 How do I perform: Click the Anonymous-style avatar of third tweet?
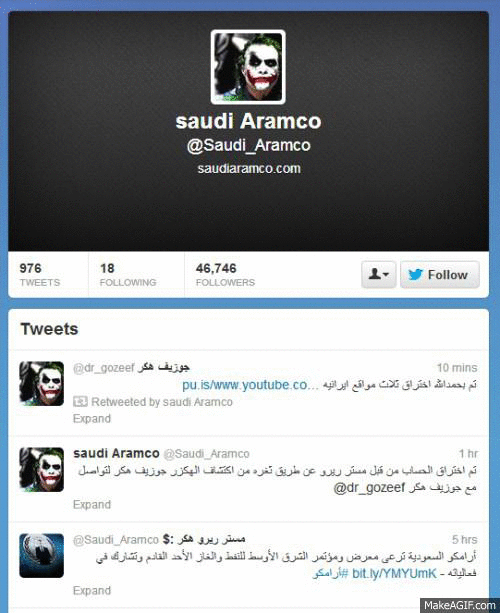pos(41,556)
